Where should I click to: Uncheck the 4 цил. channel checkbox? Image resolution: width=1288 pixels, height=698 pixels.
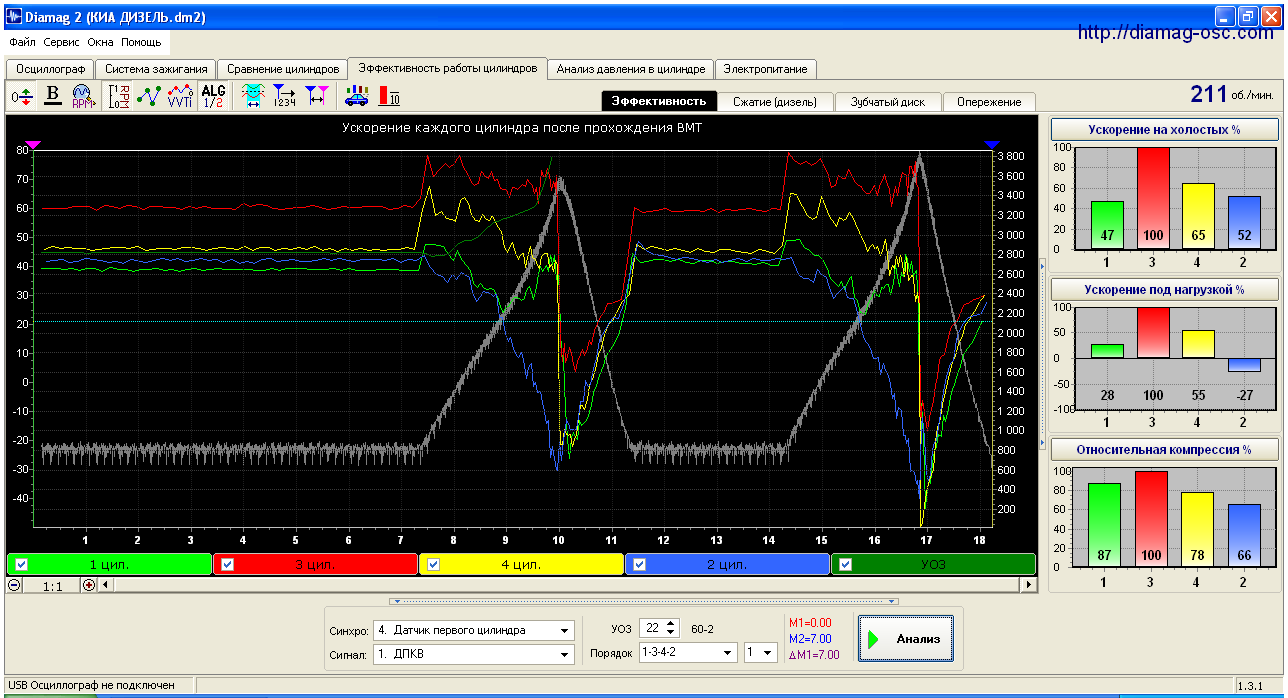point(433,564)
